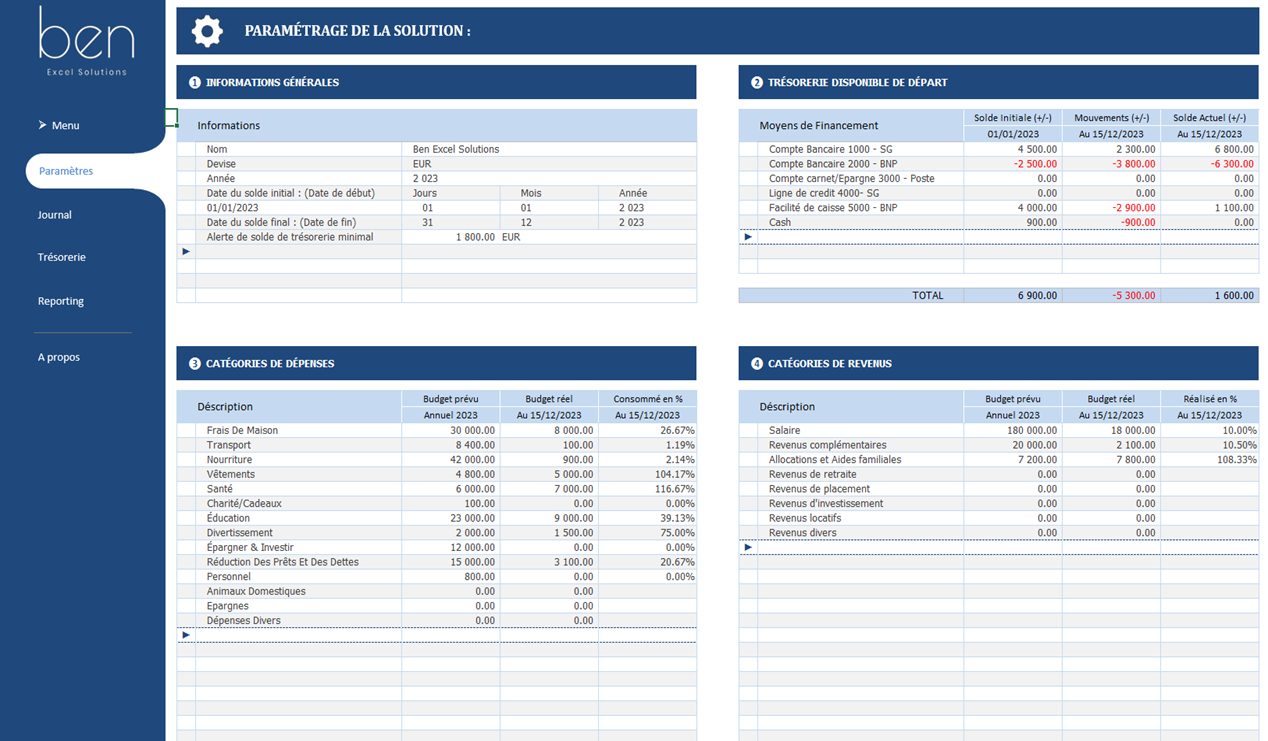This screenshot has width=1268, height=741.
Task: Click the gear icon beside Paramétrage de la solution
Action: [207, 31]
